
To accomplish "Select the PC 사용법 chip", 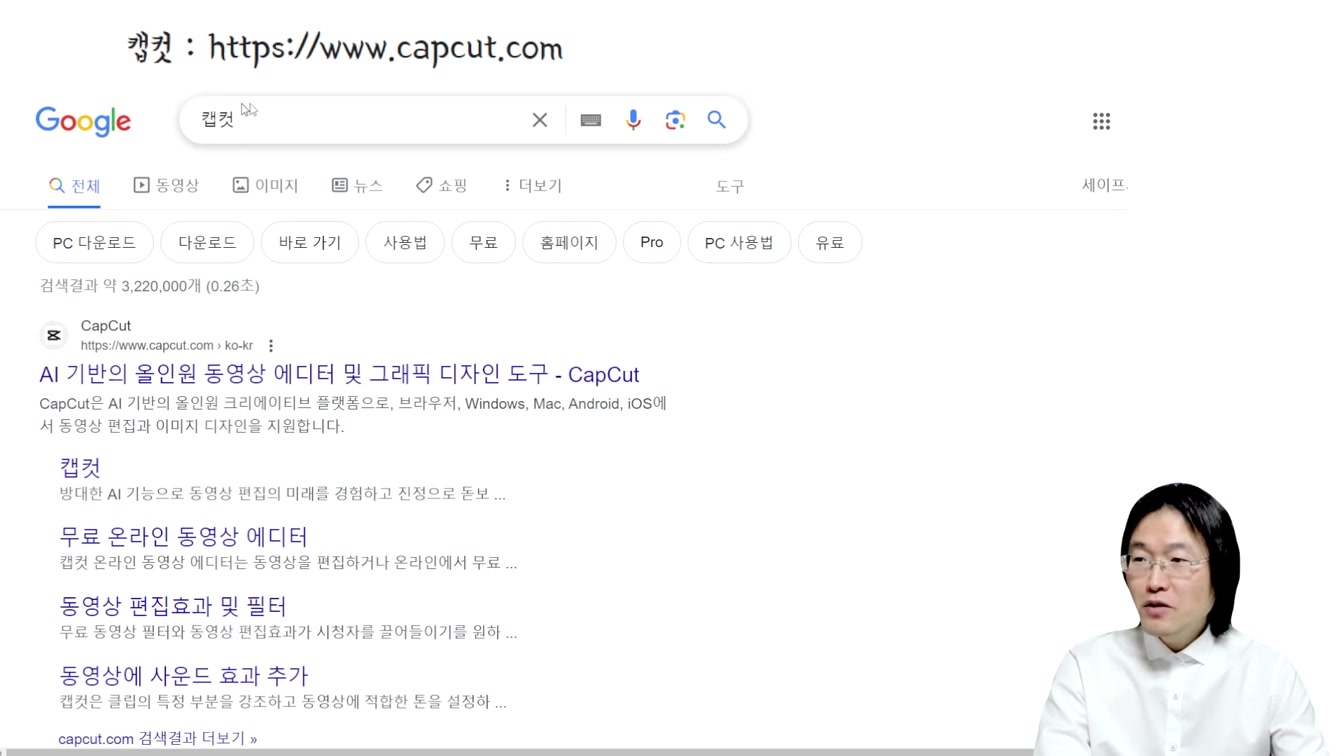I will pyautogui.click(x=739, y=243).
